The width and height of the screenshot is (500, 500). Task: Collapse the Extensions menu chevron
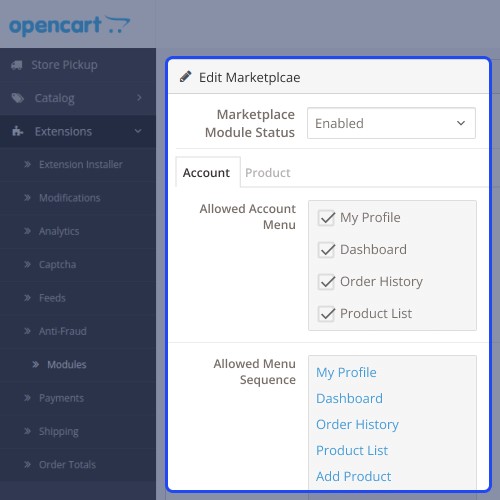(x=138, y=131)
